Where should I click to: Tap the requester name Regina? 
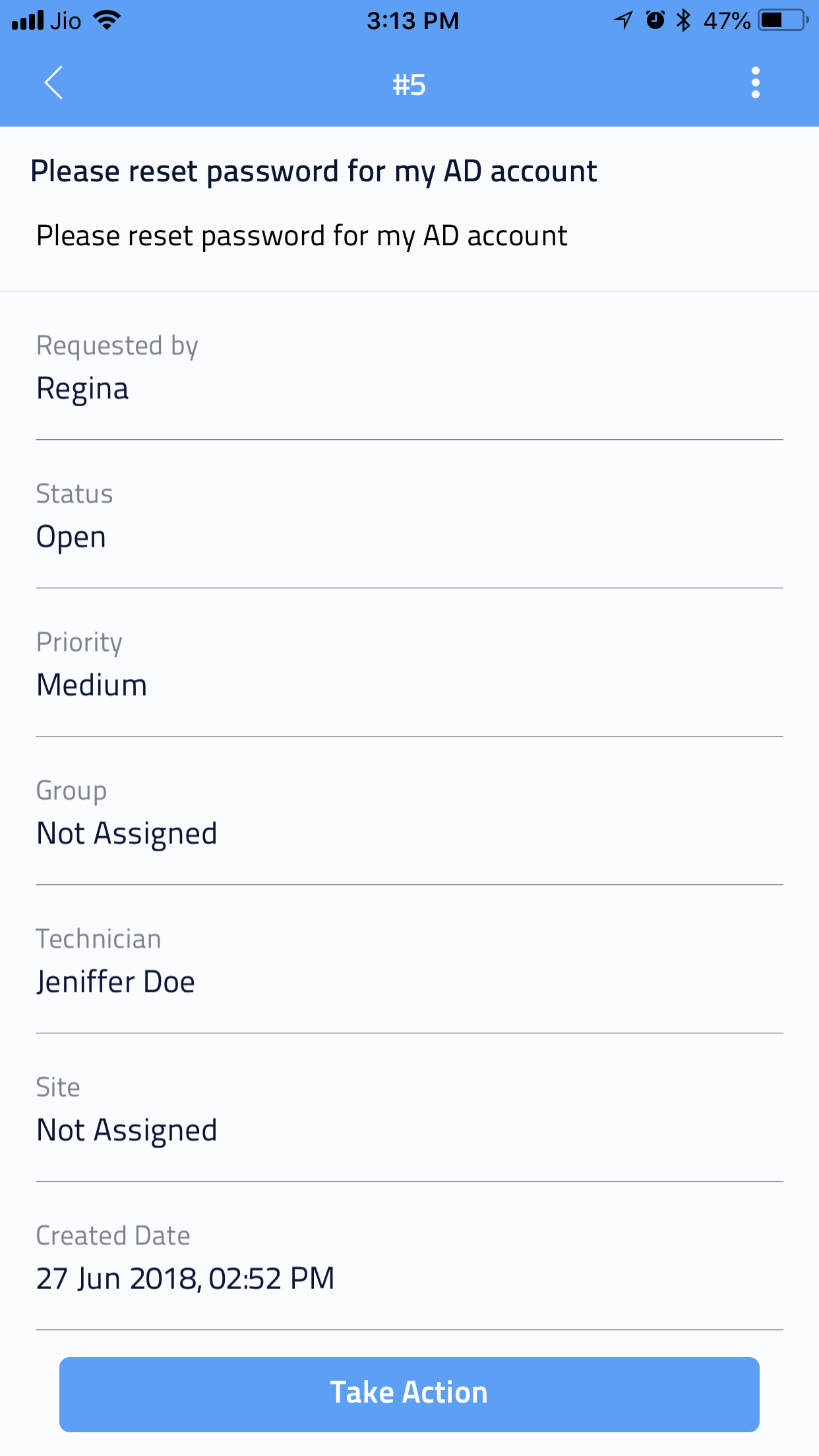point(82,388)
